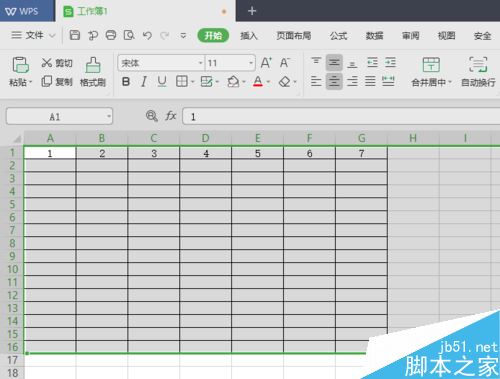Select column H header
The image size is (500, 379).
click(x=413, y=138)
